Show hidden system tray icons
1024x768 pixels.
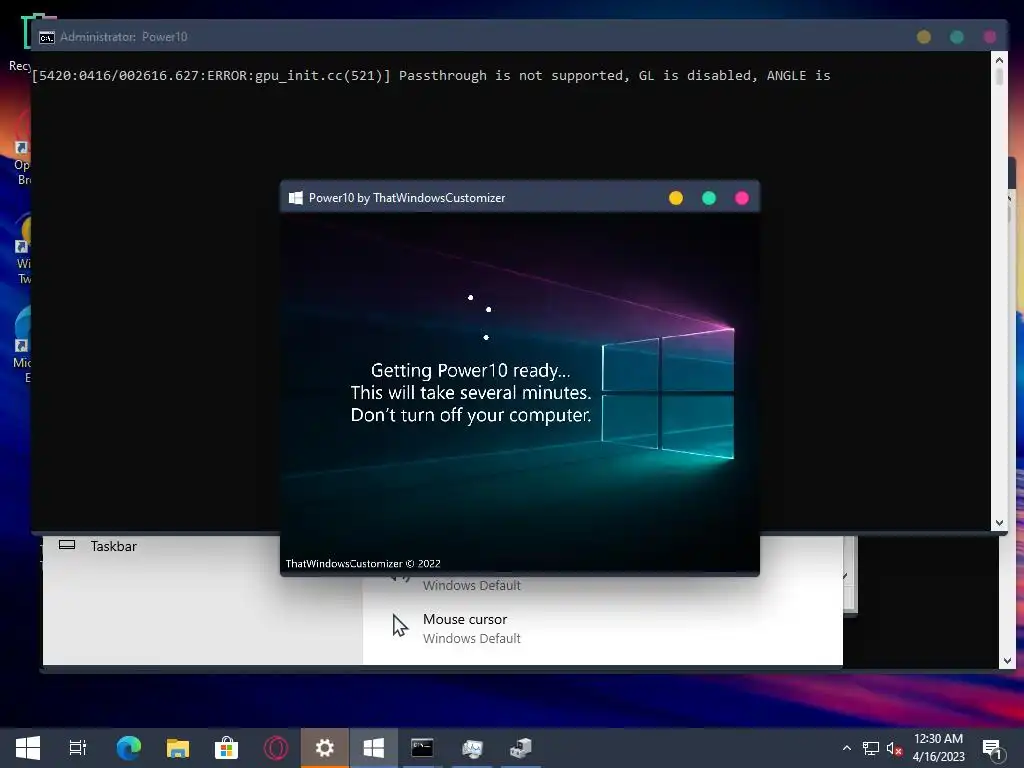(847, 748)
